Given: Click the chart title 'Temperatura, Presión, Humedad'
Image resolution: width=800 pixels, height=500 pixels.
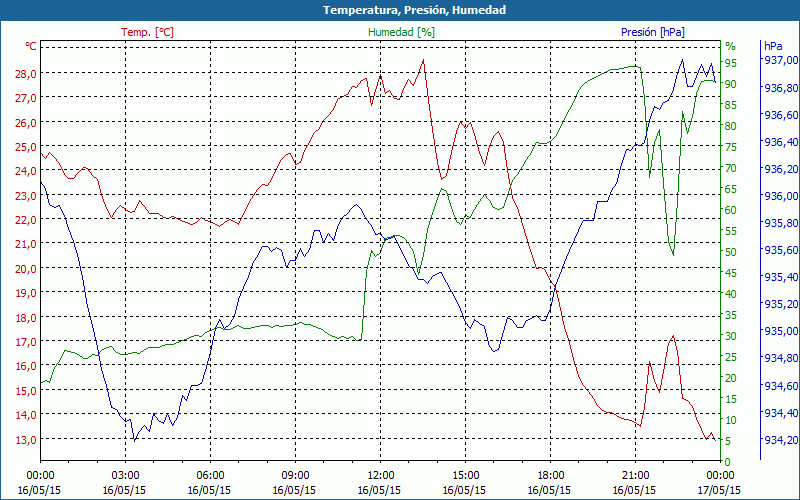Looking at the screenshot, I should click(x=414, y=10).
